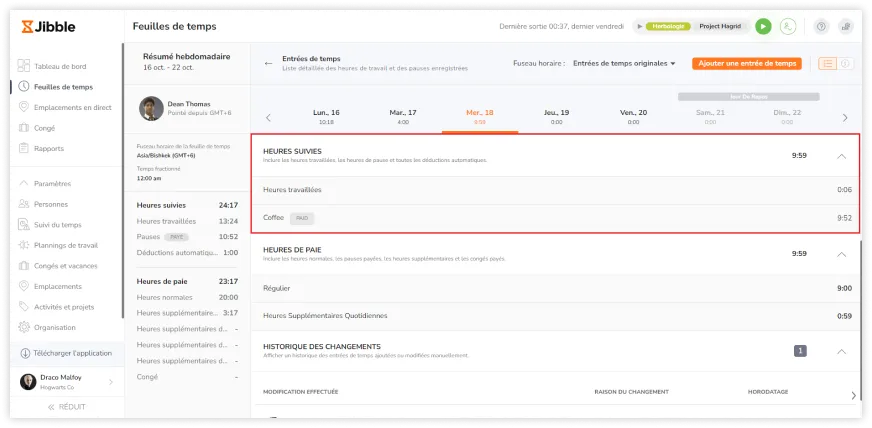Viewport: 872px width, 428px height.
Task: Click the Jibble logo
Action: pos(47,27)
